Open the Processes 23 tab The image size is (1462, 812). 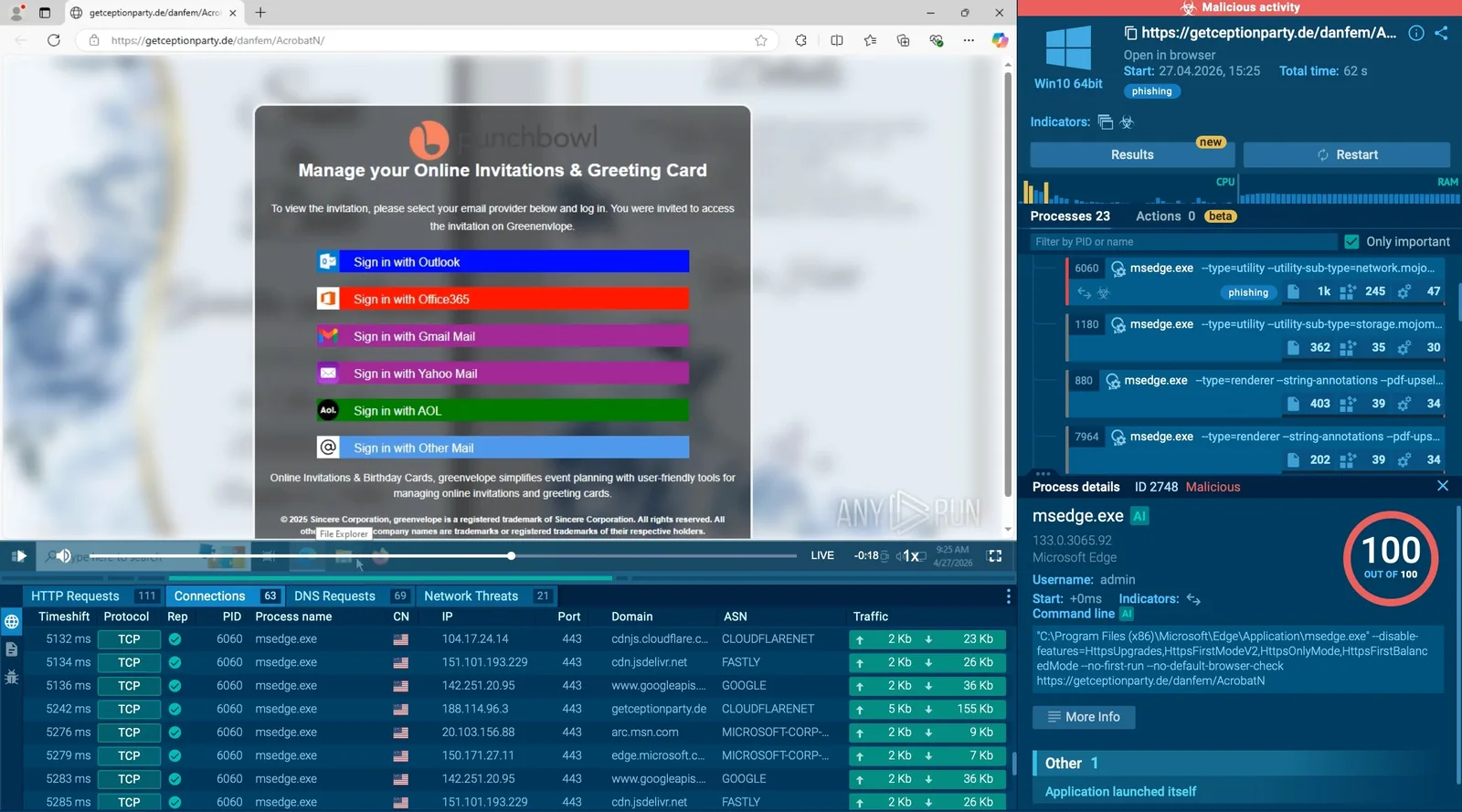point(1070,216)
